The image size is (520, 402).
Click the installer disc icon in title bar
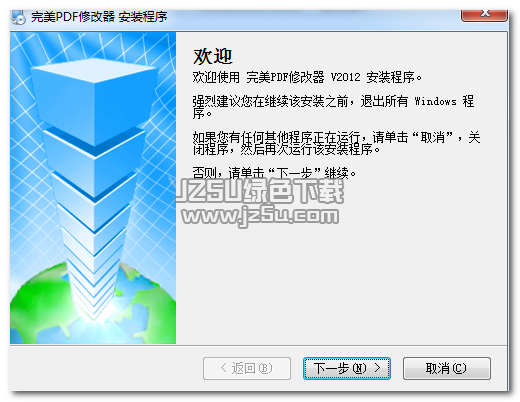[19, 17]
